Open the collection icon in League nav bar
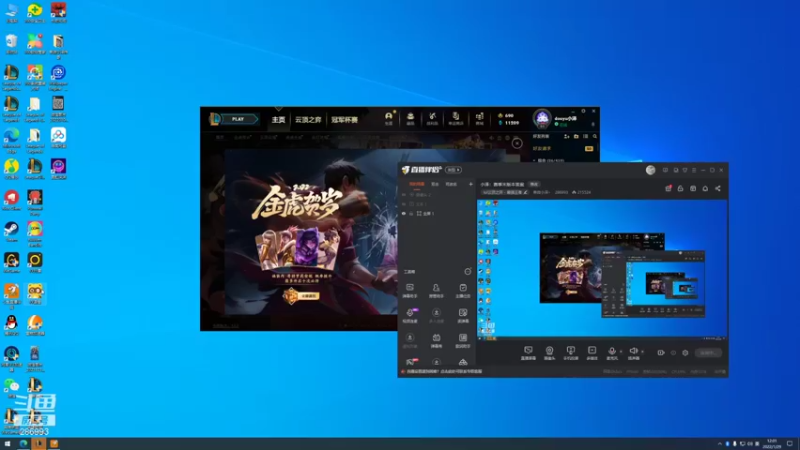This screenshot has width=800, height=450. (410, 118)
